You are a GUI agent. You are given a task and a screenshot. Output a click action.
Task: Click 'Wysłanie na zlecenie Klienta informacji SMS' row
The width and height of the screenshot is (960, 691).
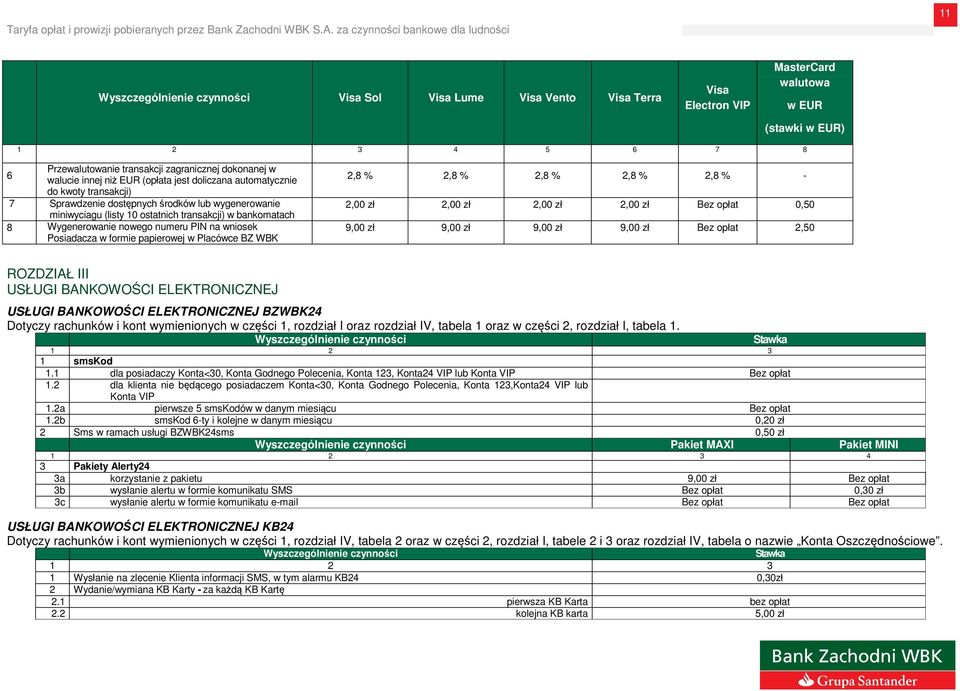pos(216,577)
